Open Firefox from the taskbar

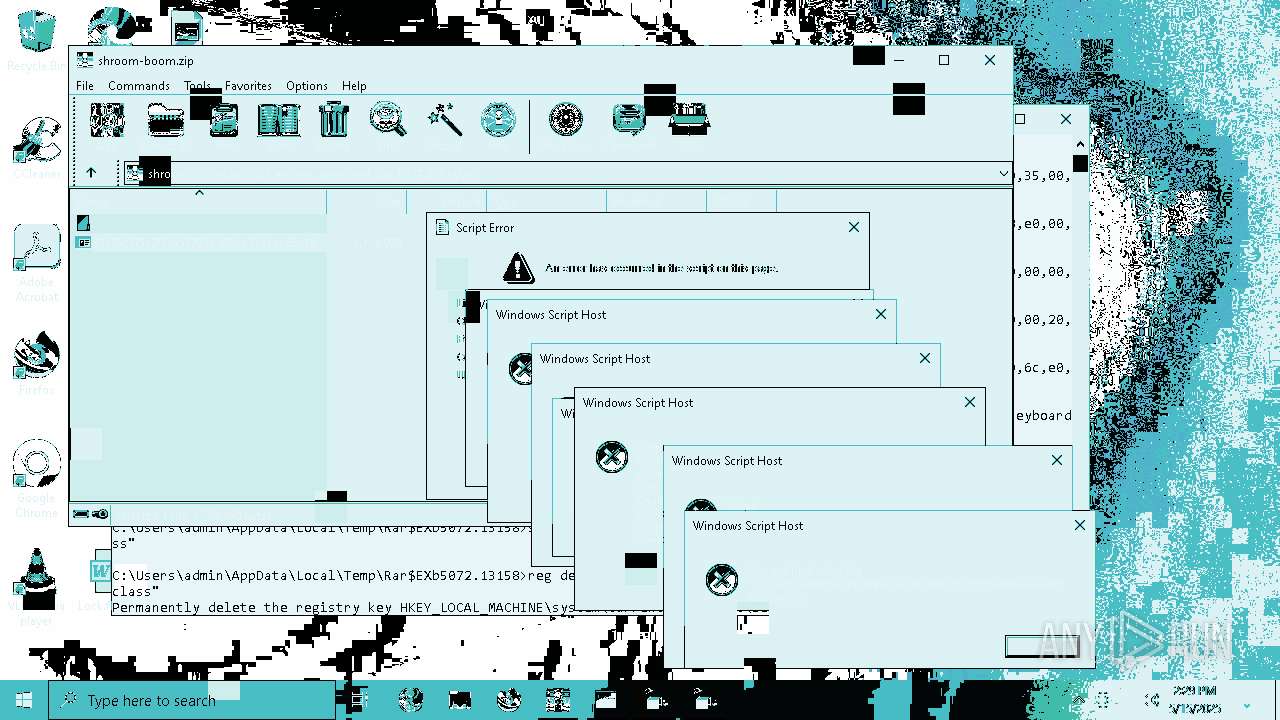509,700
